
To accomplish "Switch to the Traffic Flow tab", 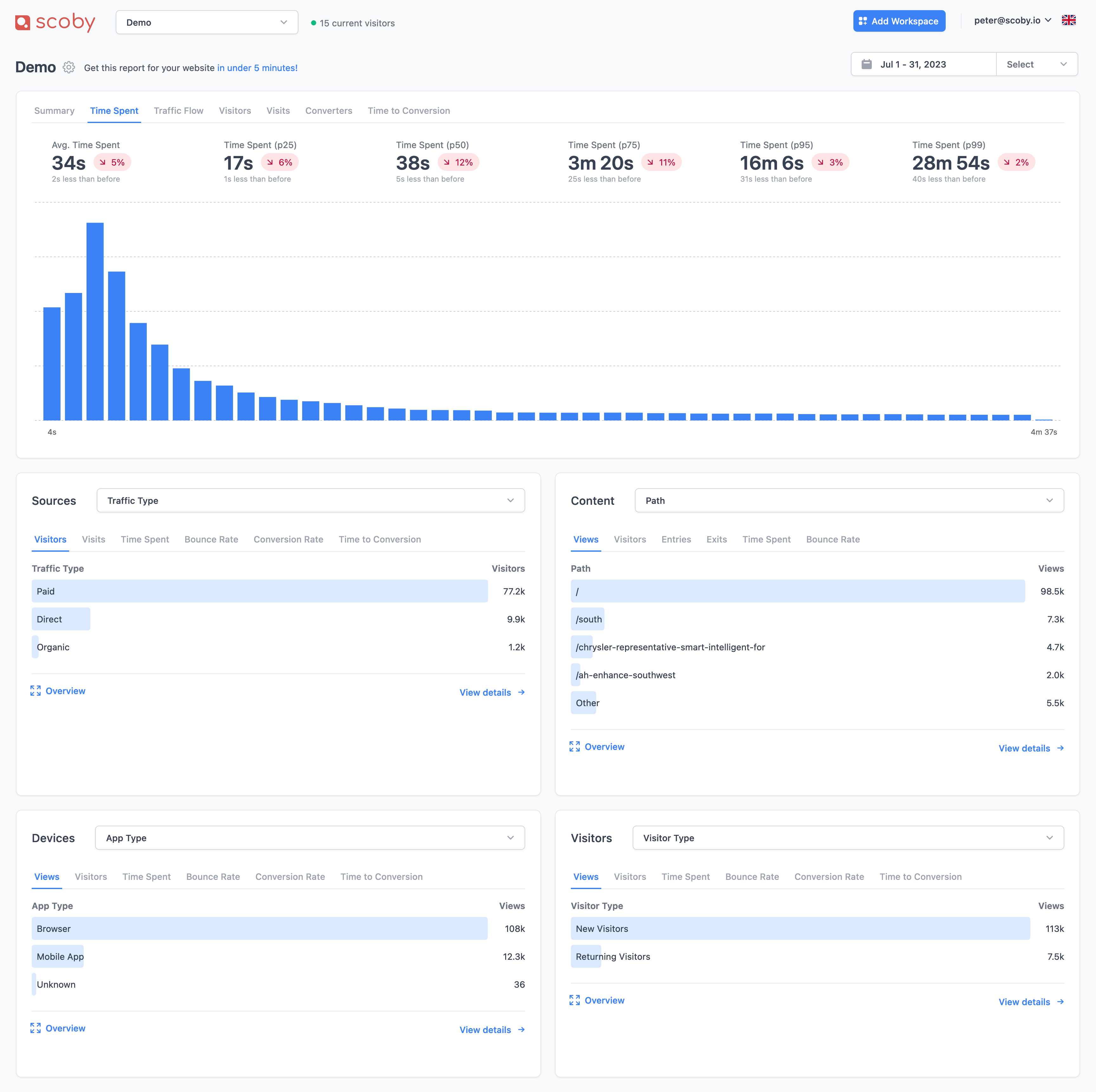I will [179, 111].
